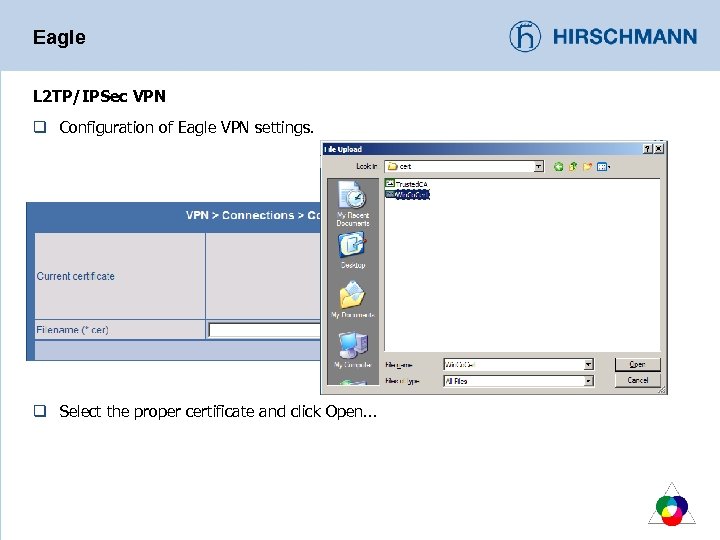Select the TrustedCA certificate file
The width and height of the screenshot is (720, 540).
[407, 184]
